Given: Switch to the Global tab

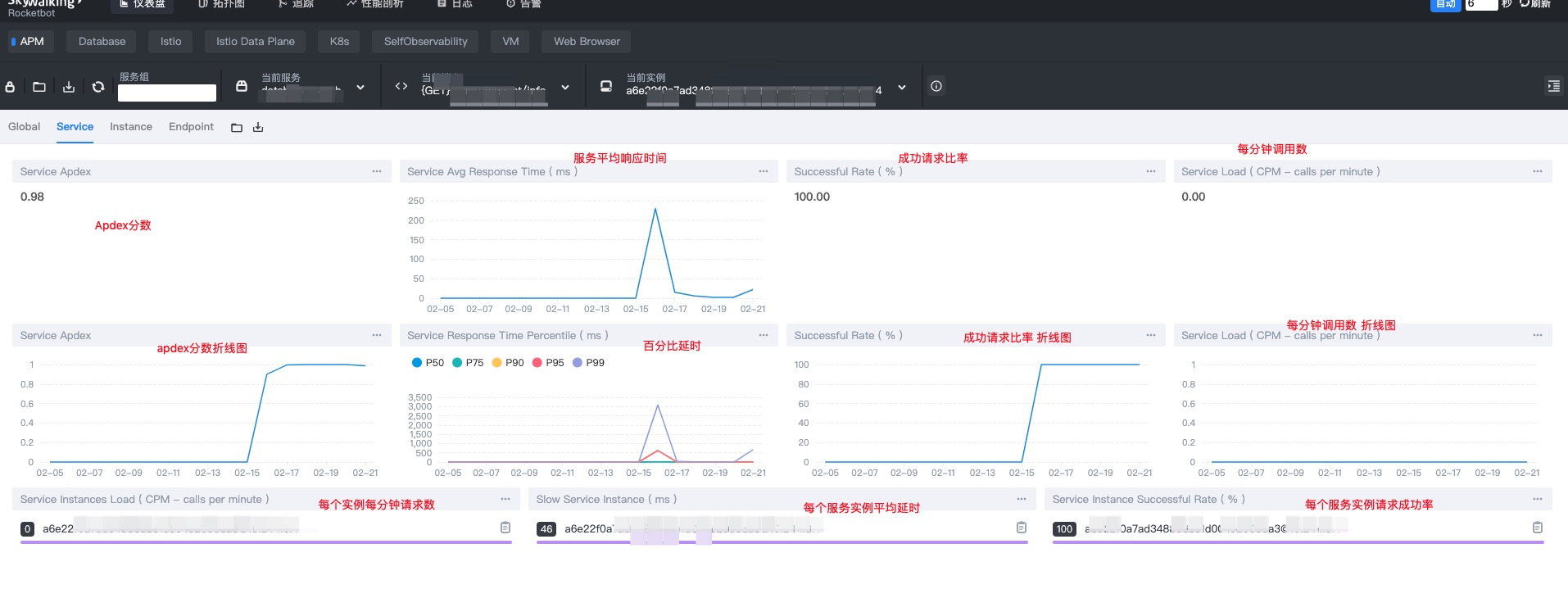Looking at the screenshot, I should [24, 127].
